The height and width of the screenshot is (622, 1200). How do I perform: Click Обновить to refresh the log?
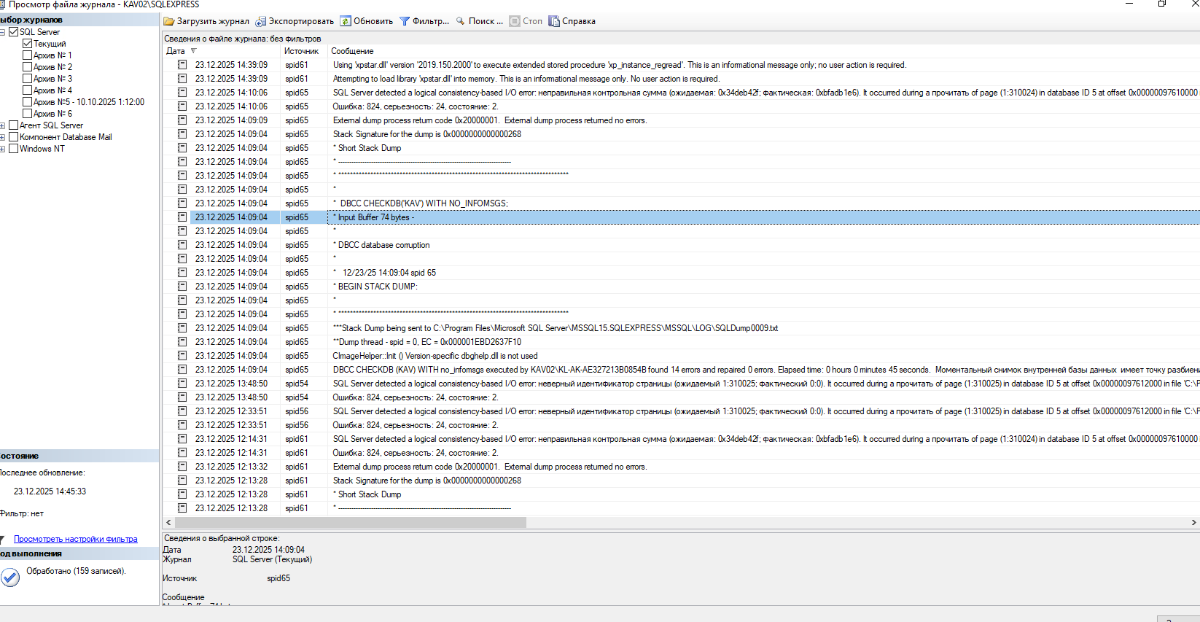[x=367, y=20]
